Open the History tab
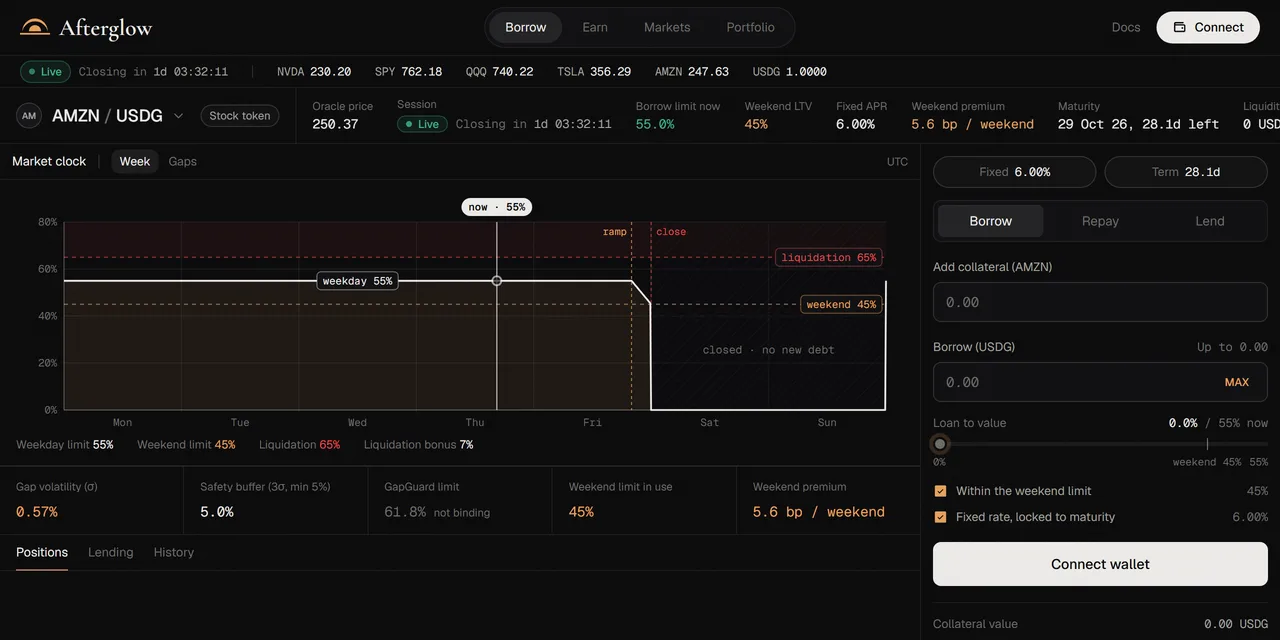This screenshot has width=1280, height=640. point(174,552)
